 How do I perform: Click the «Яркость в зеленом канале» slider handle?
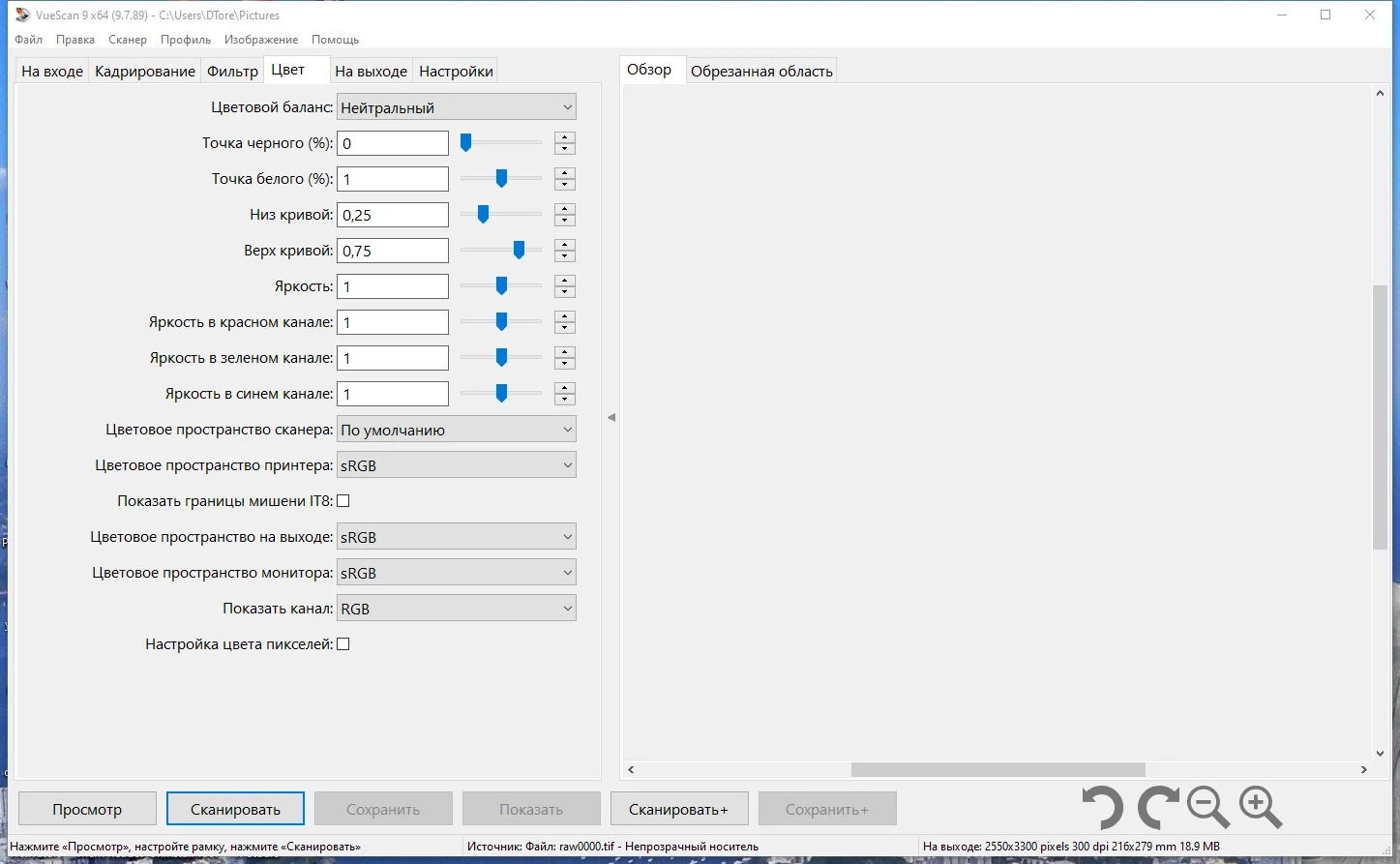(501, 358)
